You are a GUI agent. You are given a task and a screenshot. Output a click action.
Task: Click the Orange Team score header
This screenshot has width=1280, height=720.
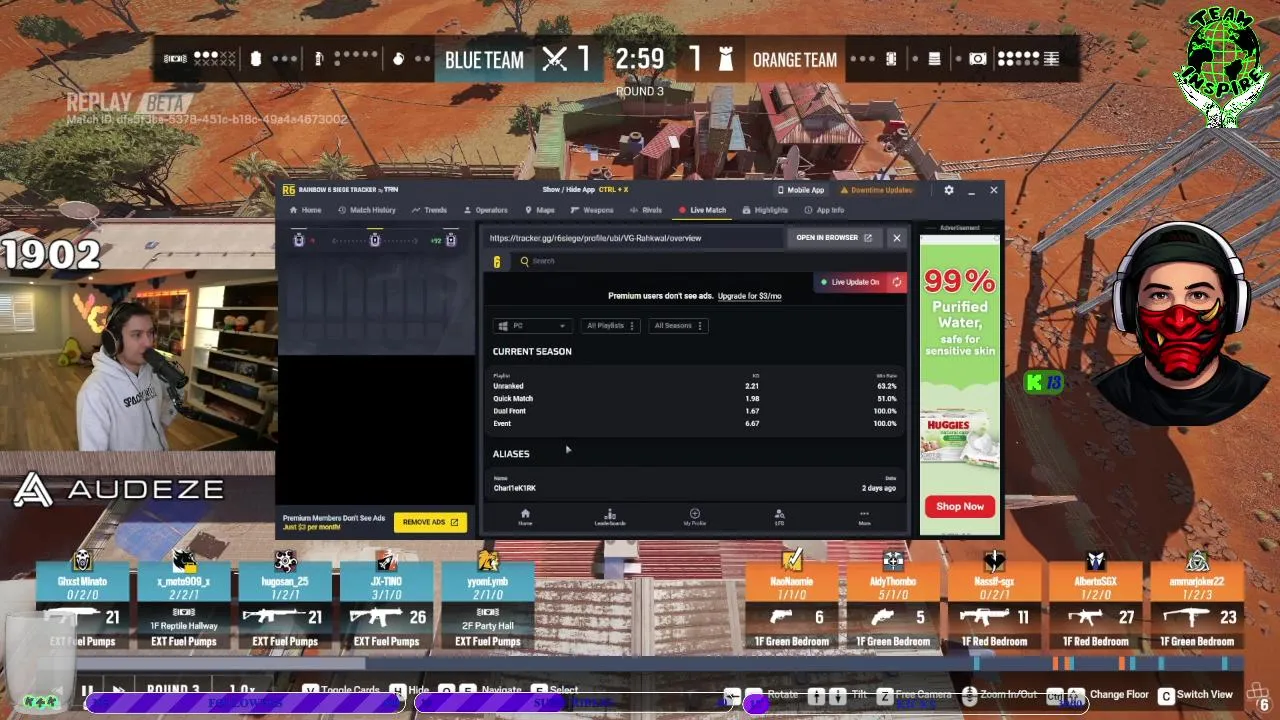764,60
